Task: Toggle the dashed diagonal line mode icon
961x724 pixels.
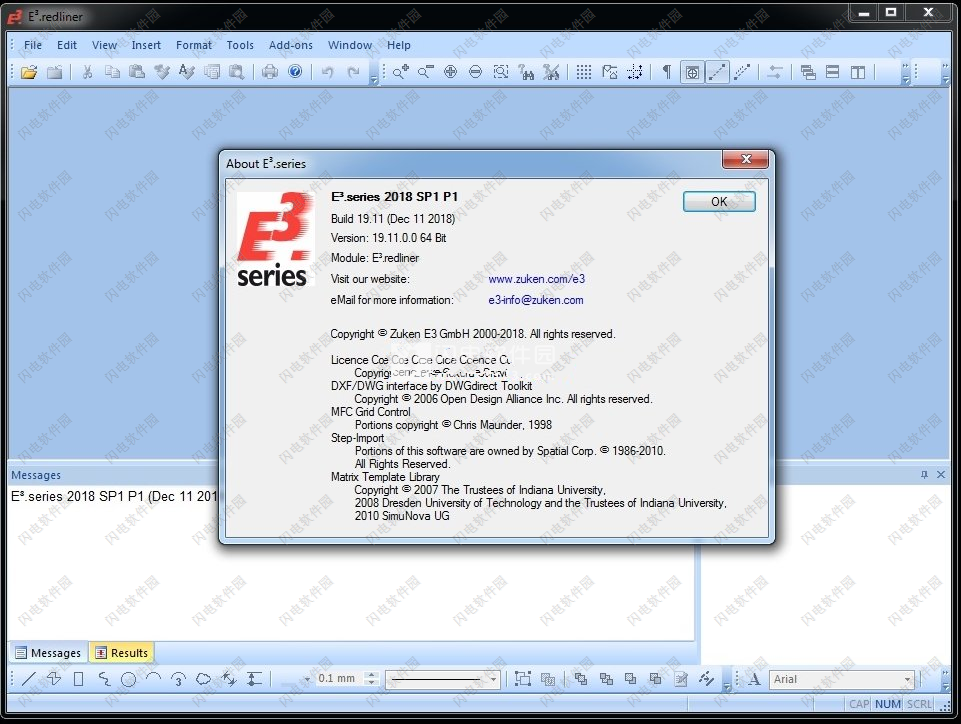Action: (742, 72)
